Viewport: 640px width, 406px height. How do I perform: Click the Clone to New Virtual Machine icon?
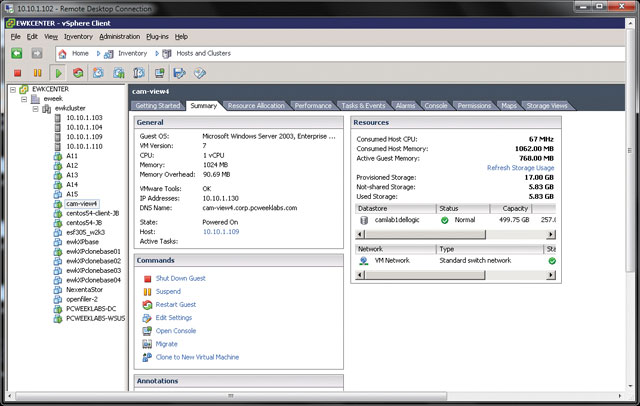147,357
